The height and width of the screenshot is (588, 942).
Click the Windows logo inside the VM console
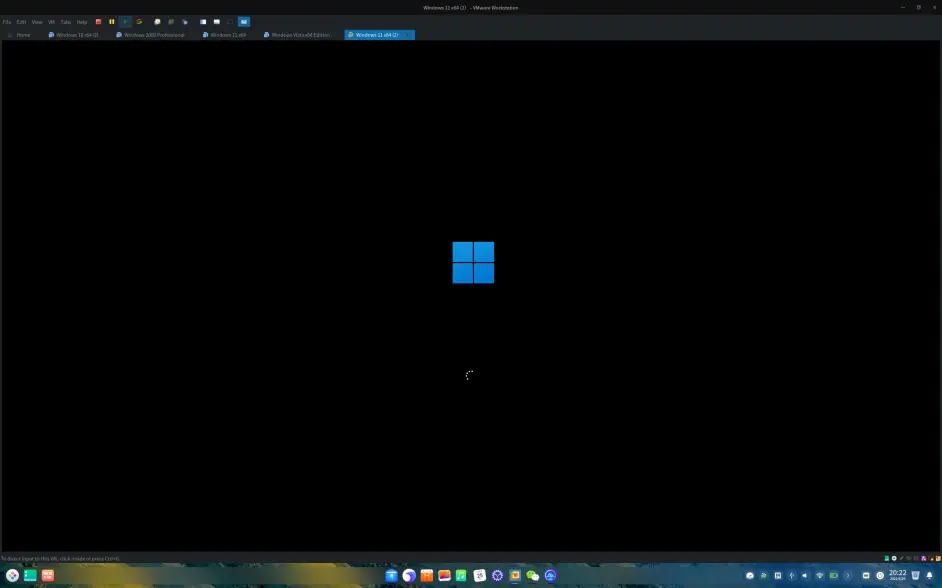click(x=473, y=262)
